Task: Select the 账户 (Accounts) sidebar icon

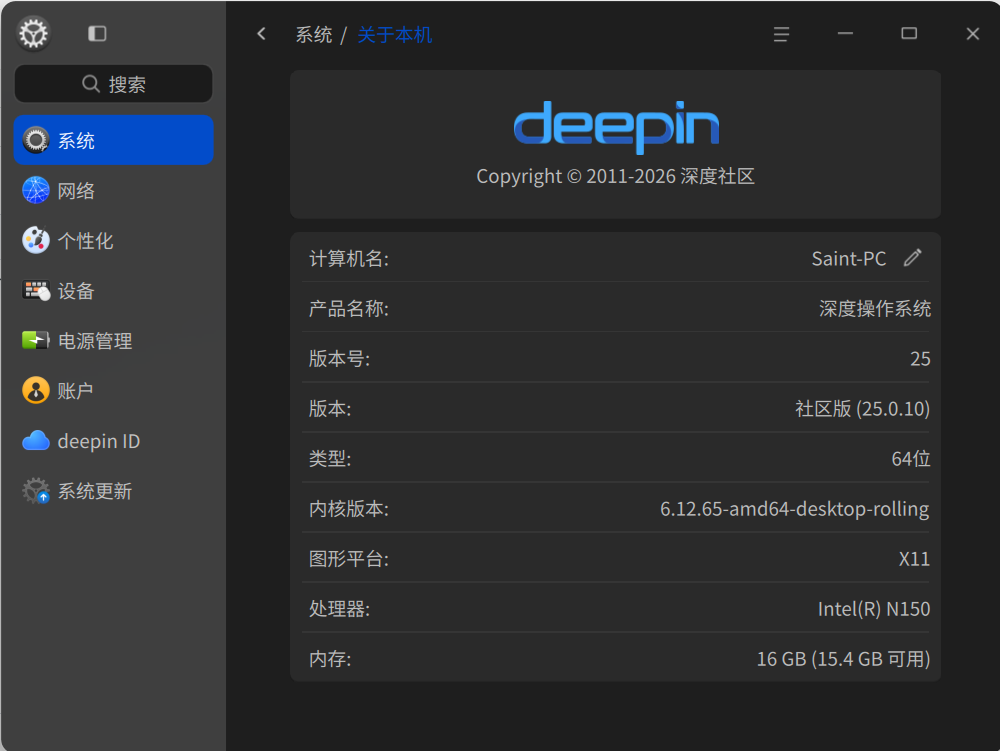Action: 34,391
